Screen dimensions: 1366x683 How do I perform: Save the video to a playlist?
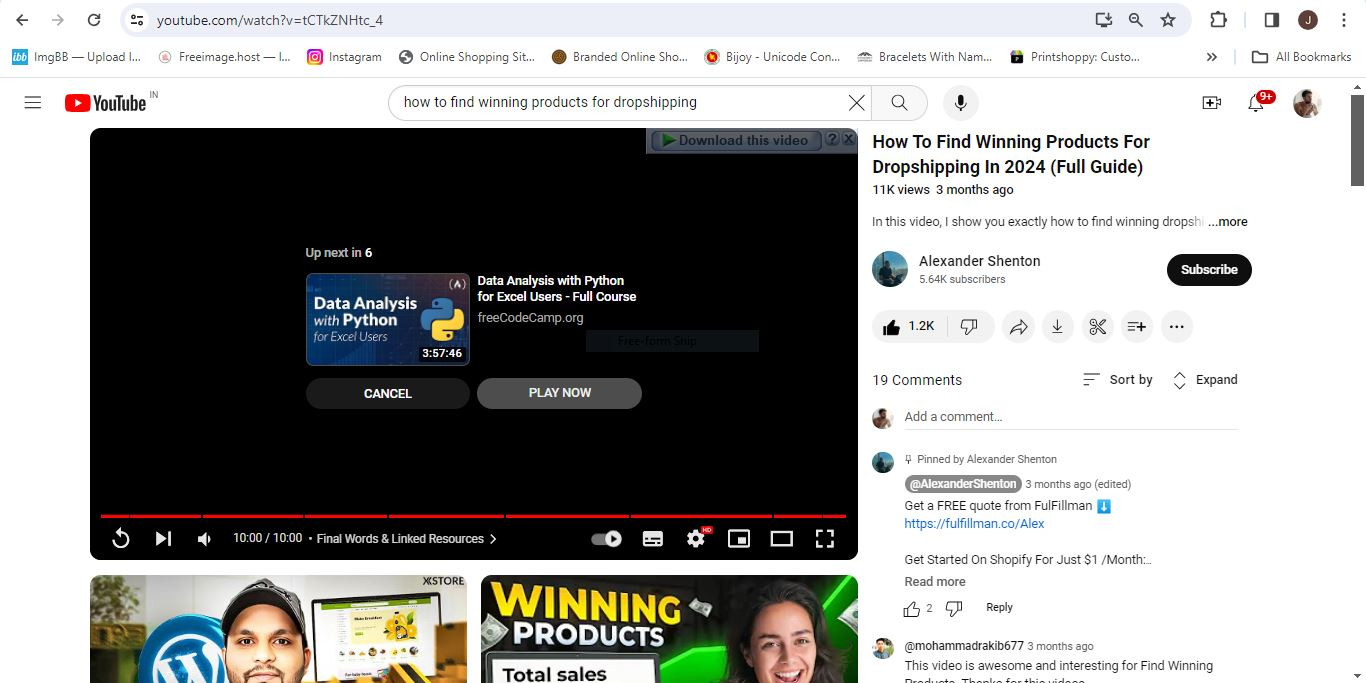pyautogui.click(x=1137, y=326)
